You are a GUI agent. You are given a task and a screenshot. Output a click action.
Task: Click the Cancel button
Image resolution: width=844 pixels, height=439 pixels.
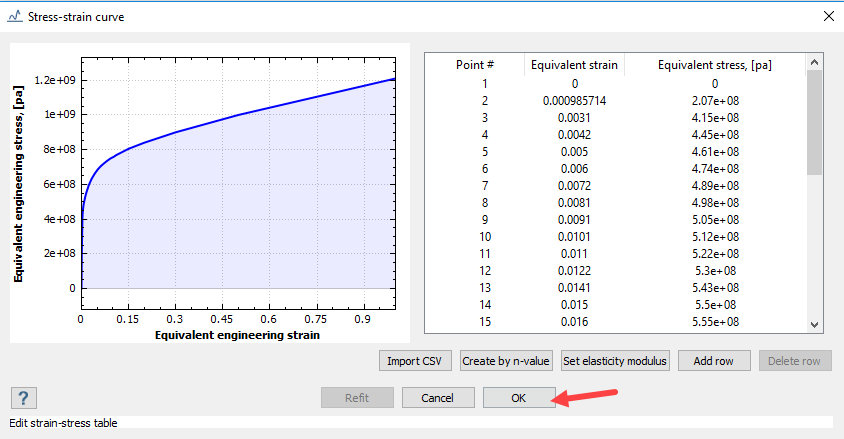(438, 398)
